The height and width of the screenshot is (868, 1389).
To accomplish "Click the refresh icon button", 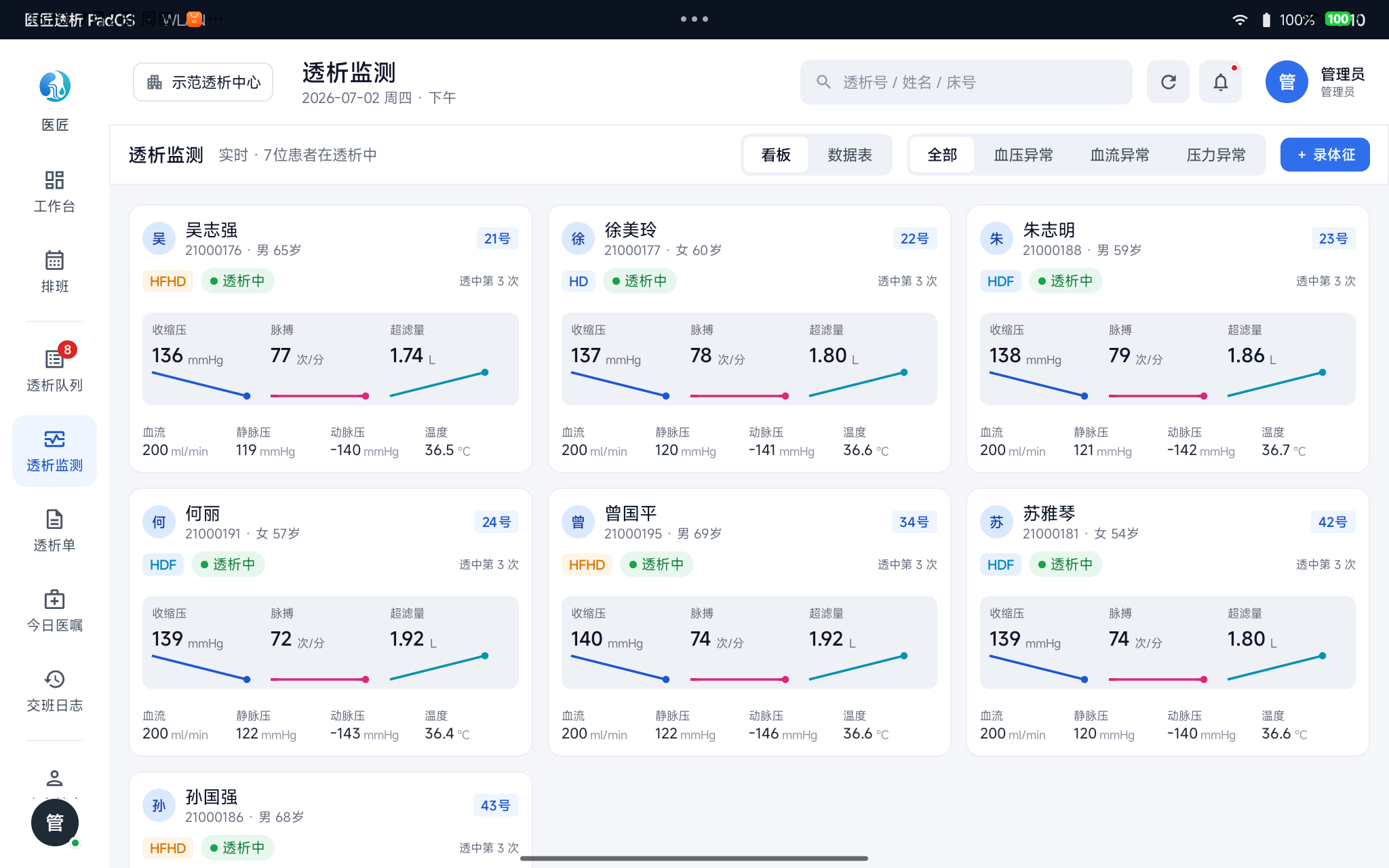I will 1168,82.
